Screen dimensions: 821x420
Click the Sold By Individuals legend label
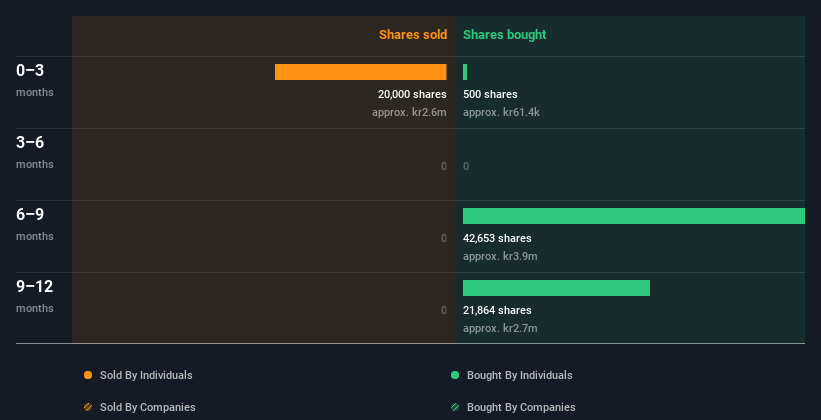click(146, 375)
